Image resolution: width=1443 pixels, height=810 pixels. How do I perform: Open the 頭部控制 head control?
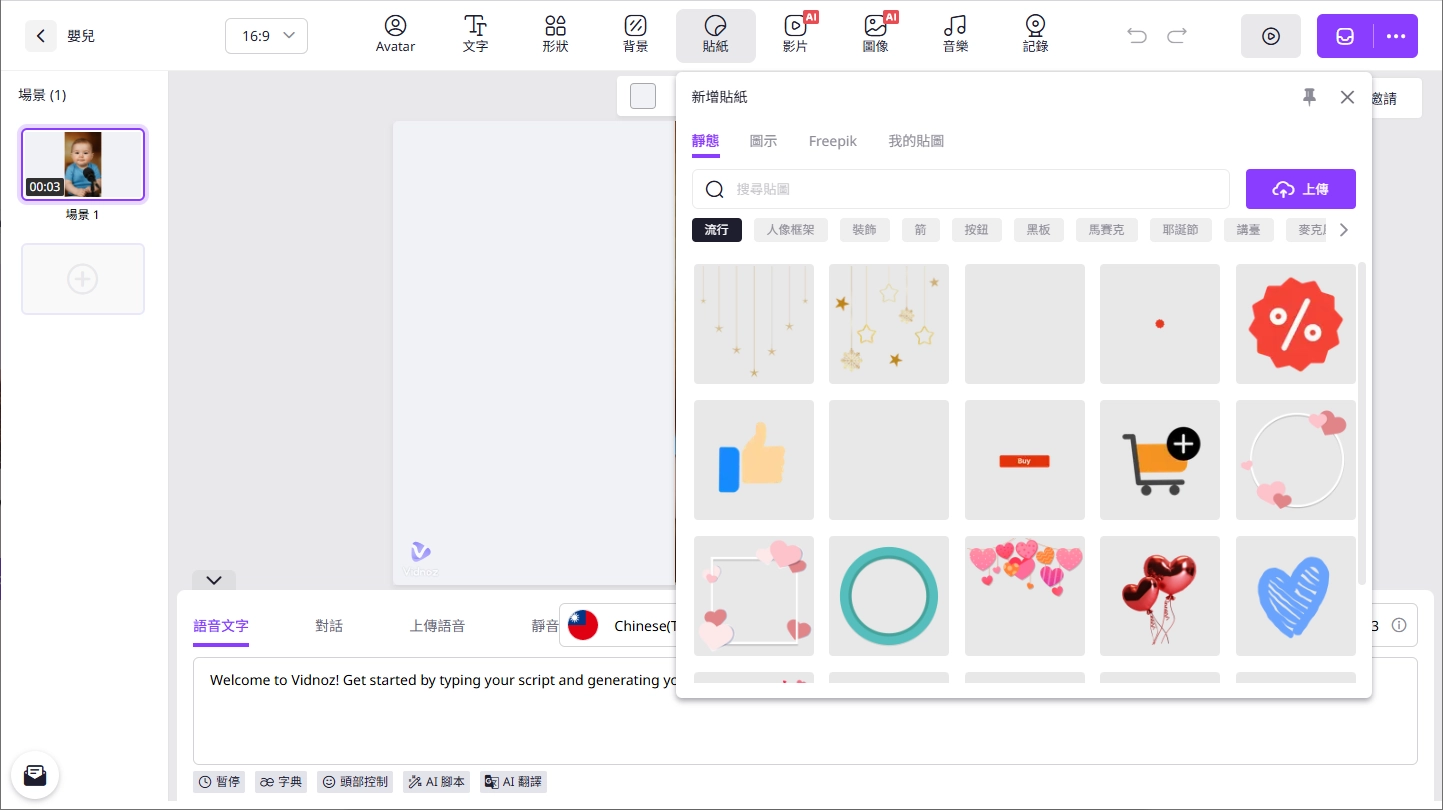tap(355, 782)
